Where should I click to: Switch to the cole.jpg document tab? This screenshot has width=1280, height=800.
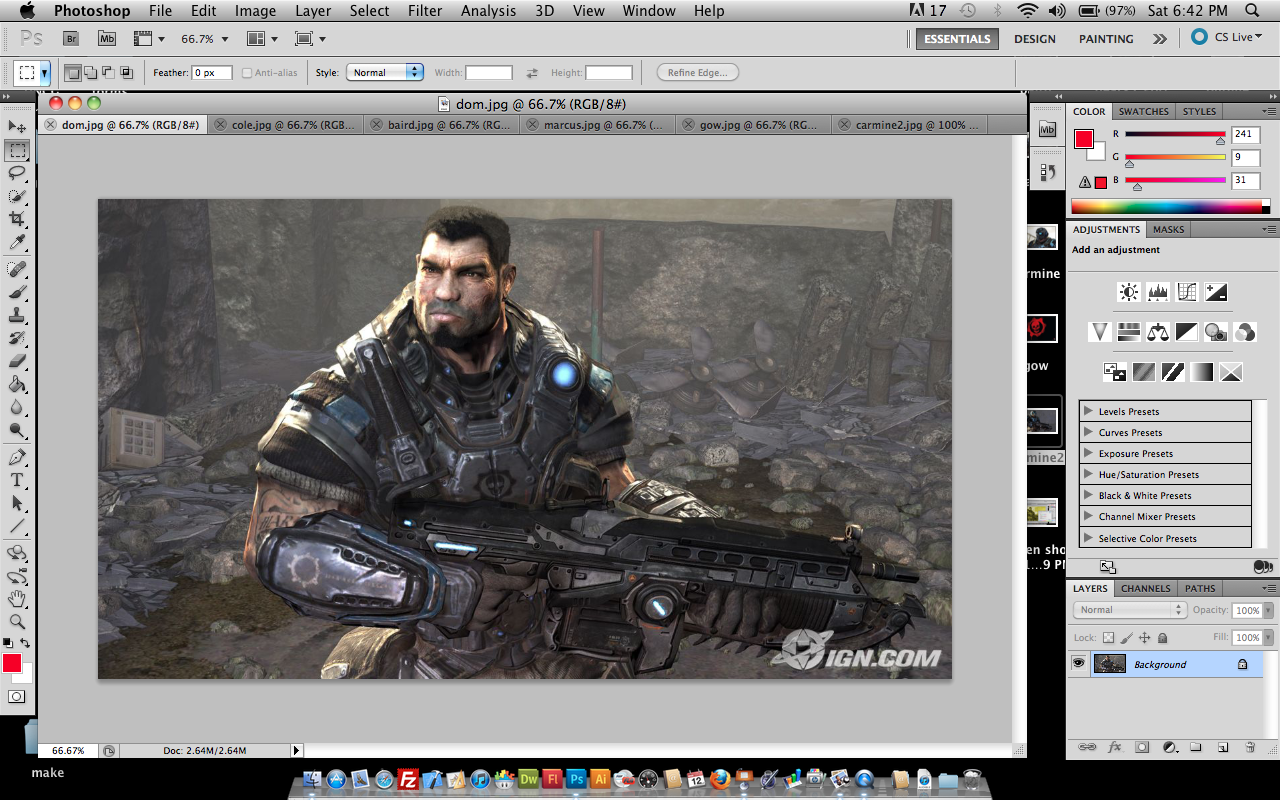(285, 125)
